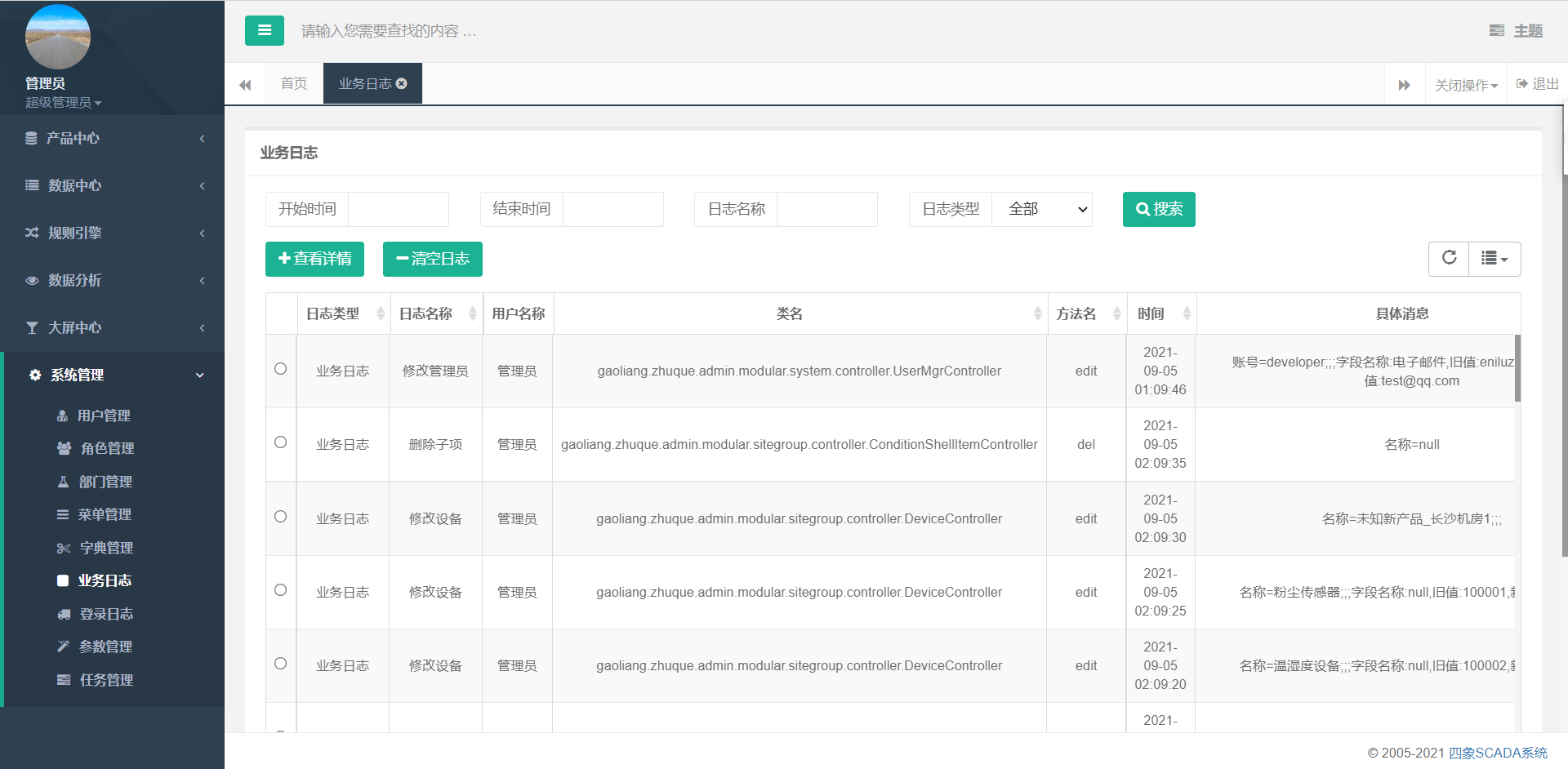Click the green hamburger menu toggle button
This screenshot has width=1568, height=769.
point(264,31)
